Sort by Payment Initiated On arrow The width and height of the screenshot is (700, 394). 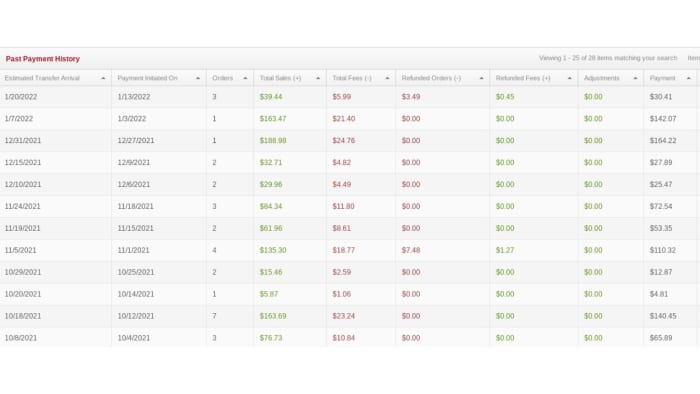click(x=198, y=78)
